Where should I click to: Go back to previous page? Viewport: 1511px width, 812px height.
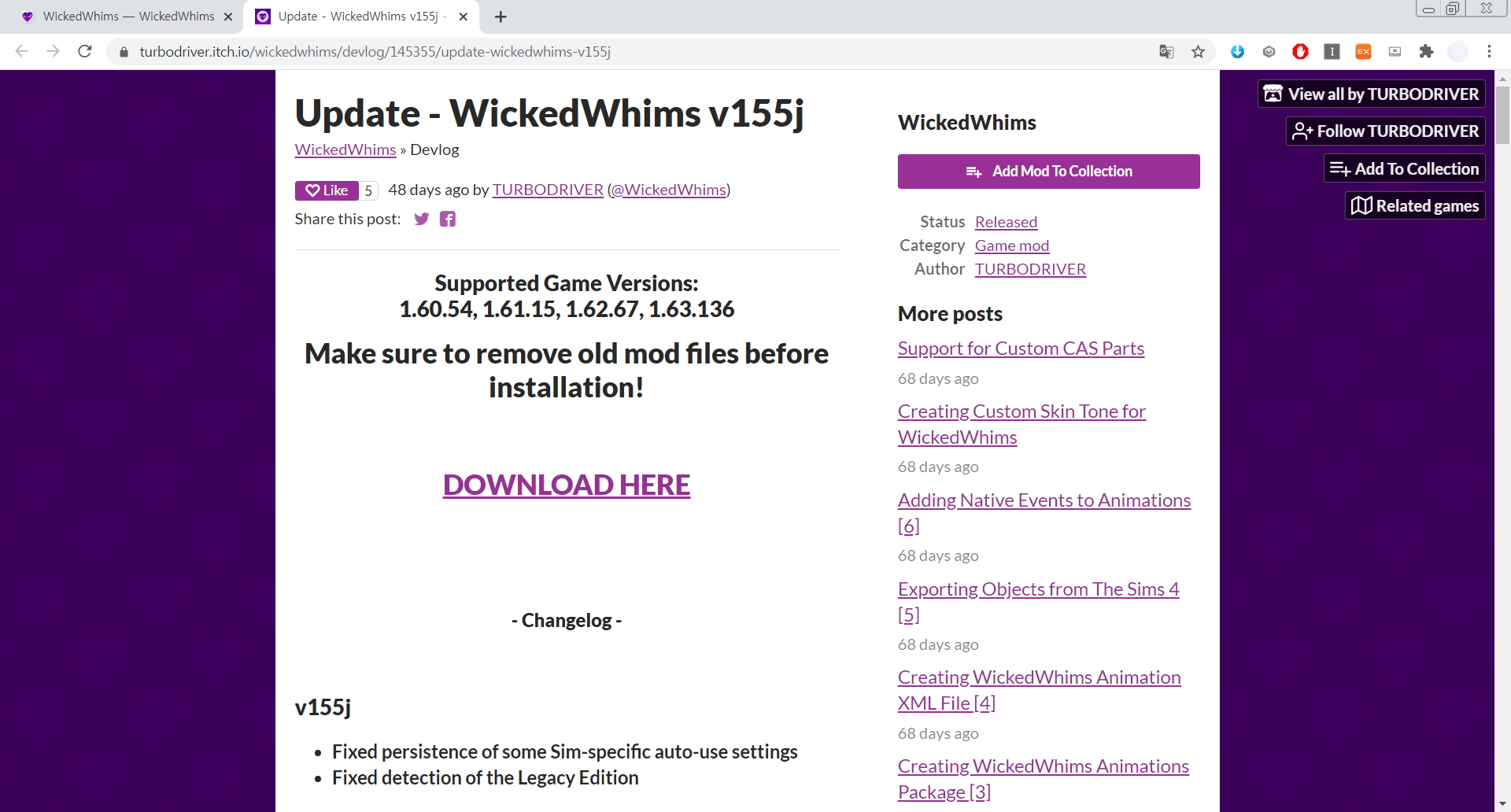22,52
